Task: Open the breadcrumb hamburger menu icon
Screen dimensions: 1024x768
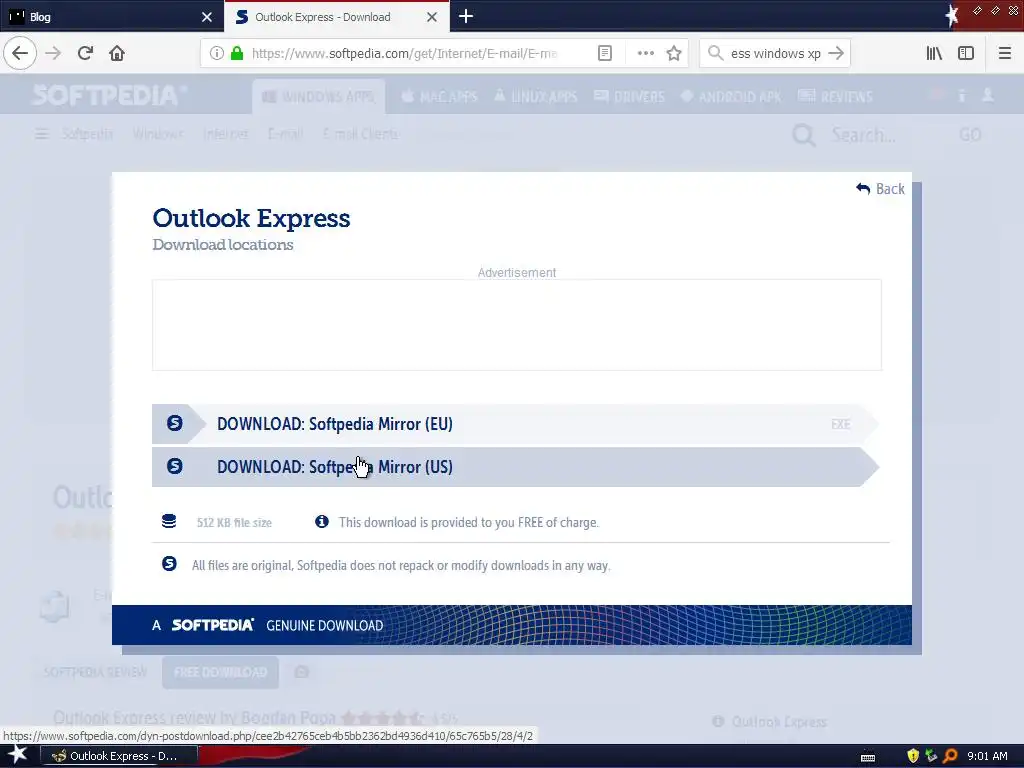Action: pos(42,134)
